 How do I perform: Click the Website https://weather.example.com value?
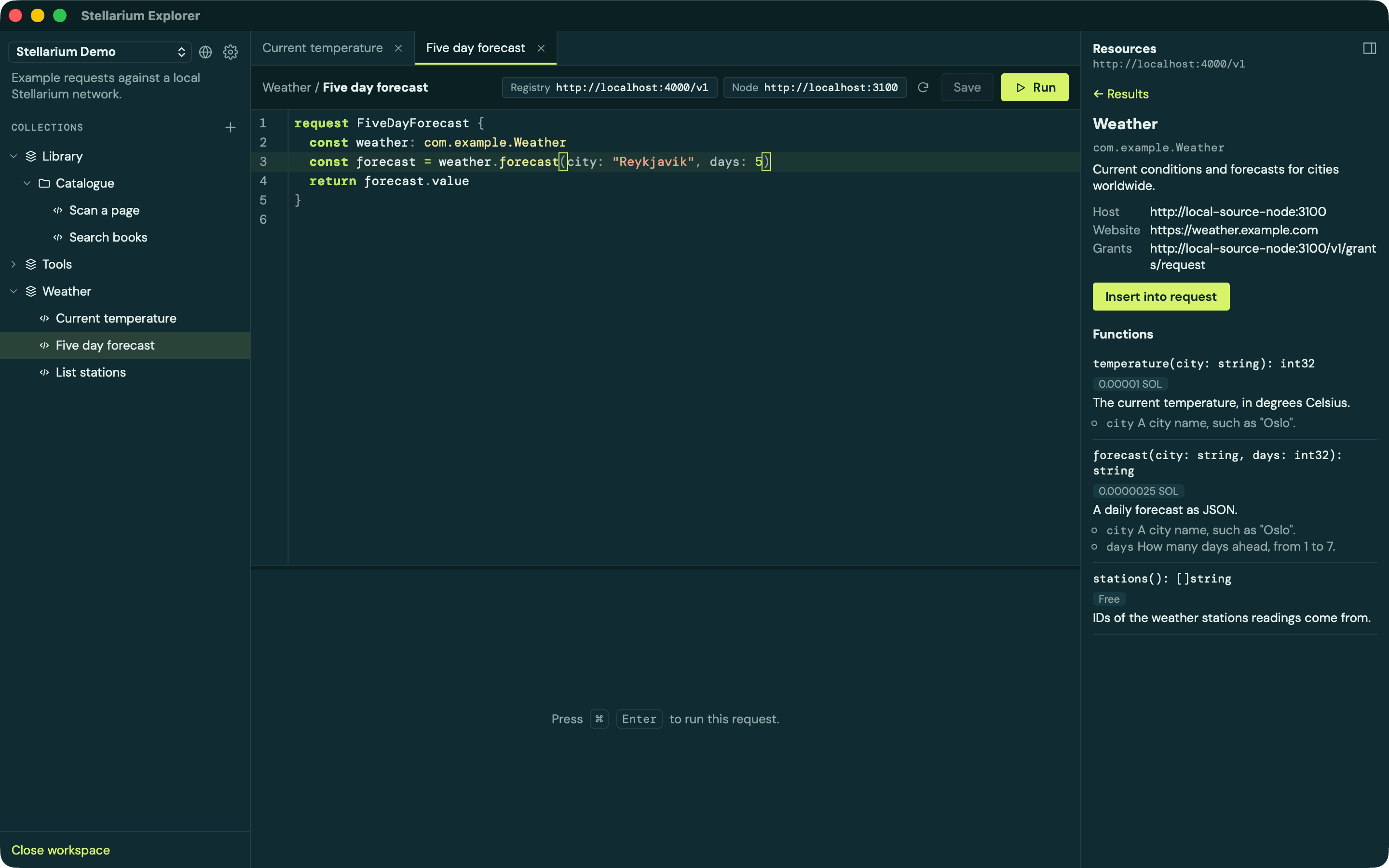1233,230
